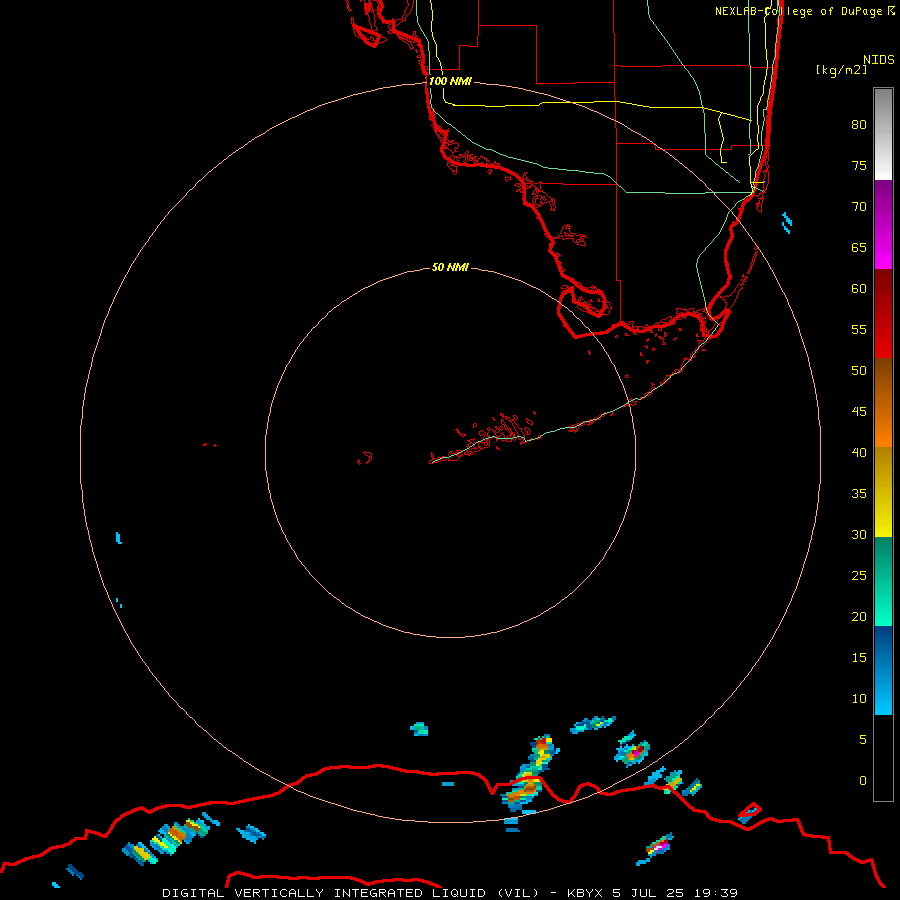900x900 pixels.
Task: Click the scale value 65
Action: pyautogui.click(x=859, y=247)
